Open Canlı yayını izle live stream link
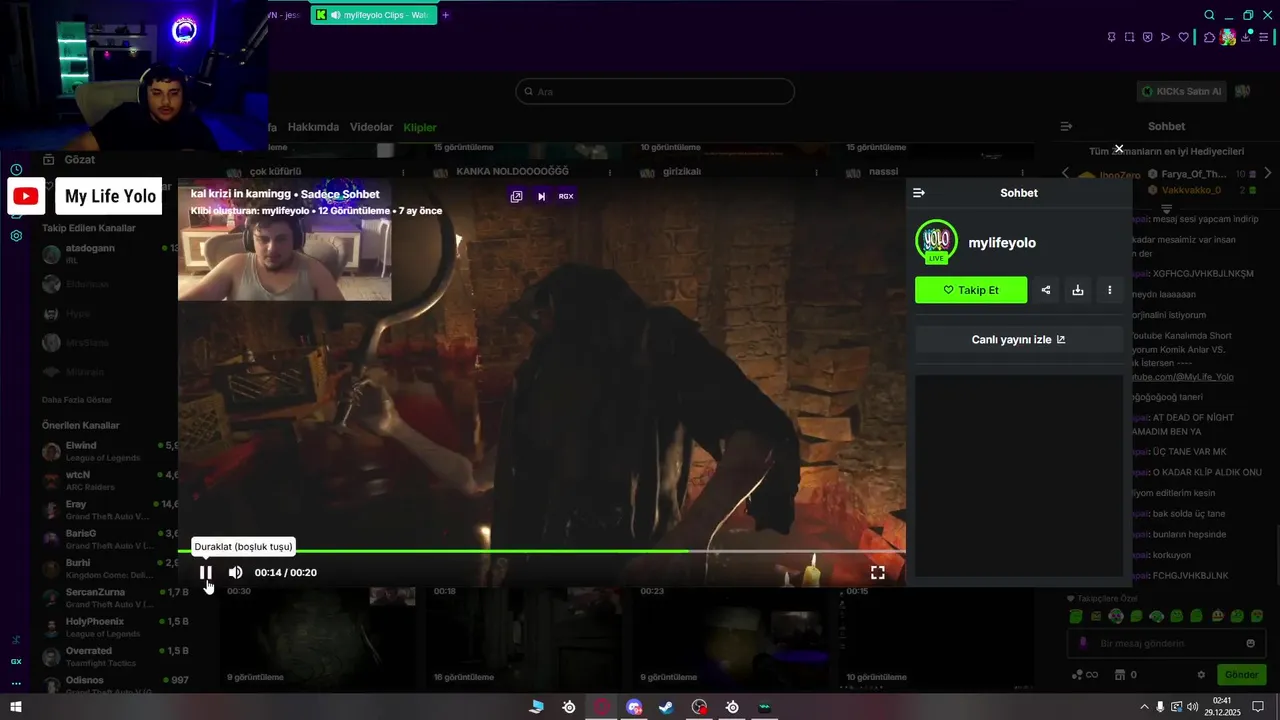Screen dimensions: 1280x720 1019,339
